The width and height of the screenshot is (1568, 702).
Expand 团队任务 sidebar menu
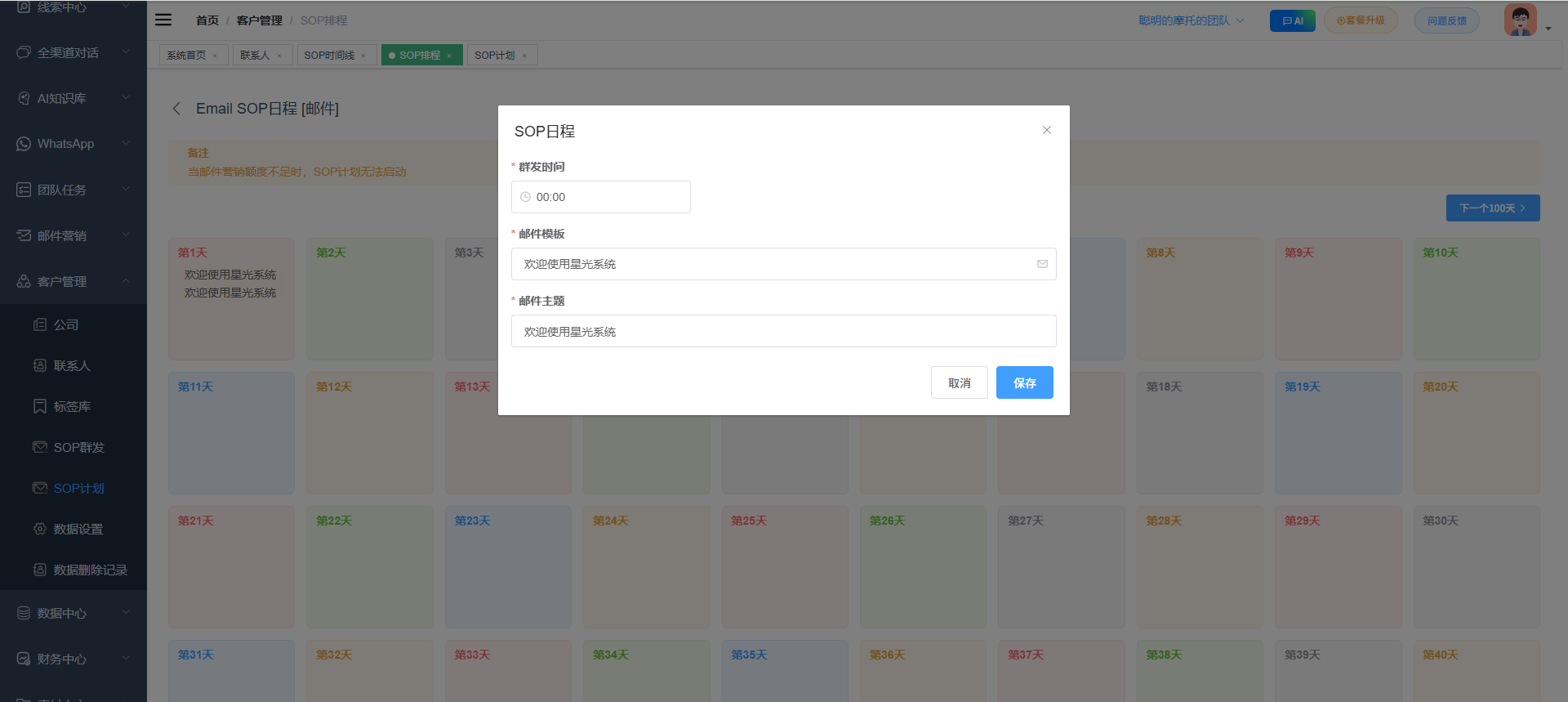click(73, 190)
